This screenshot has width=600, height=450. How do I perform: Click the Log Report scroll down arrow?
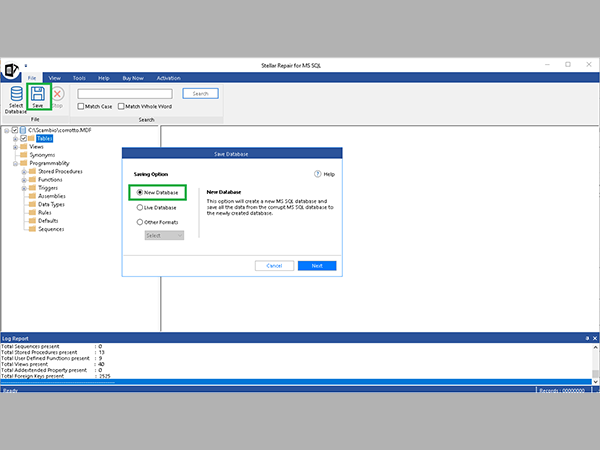[595, 382]
